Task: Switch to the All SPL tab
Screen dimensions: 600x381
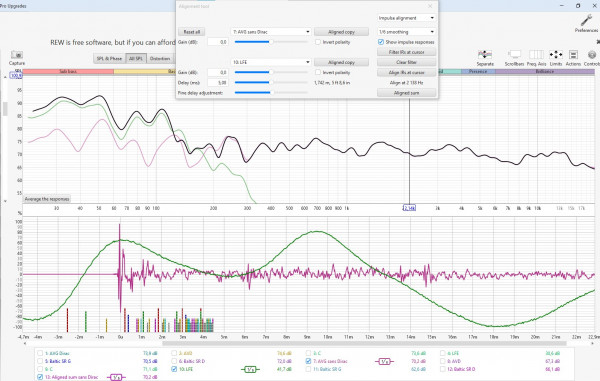Action: (x=136, y=59)
